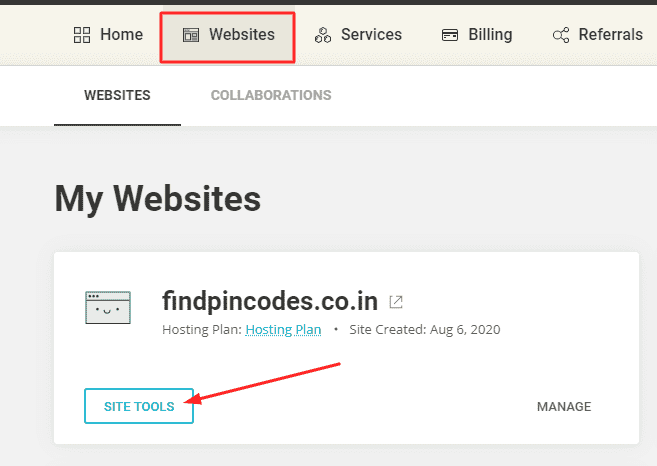Click the My Websites heading

click(158, 199)
